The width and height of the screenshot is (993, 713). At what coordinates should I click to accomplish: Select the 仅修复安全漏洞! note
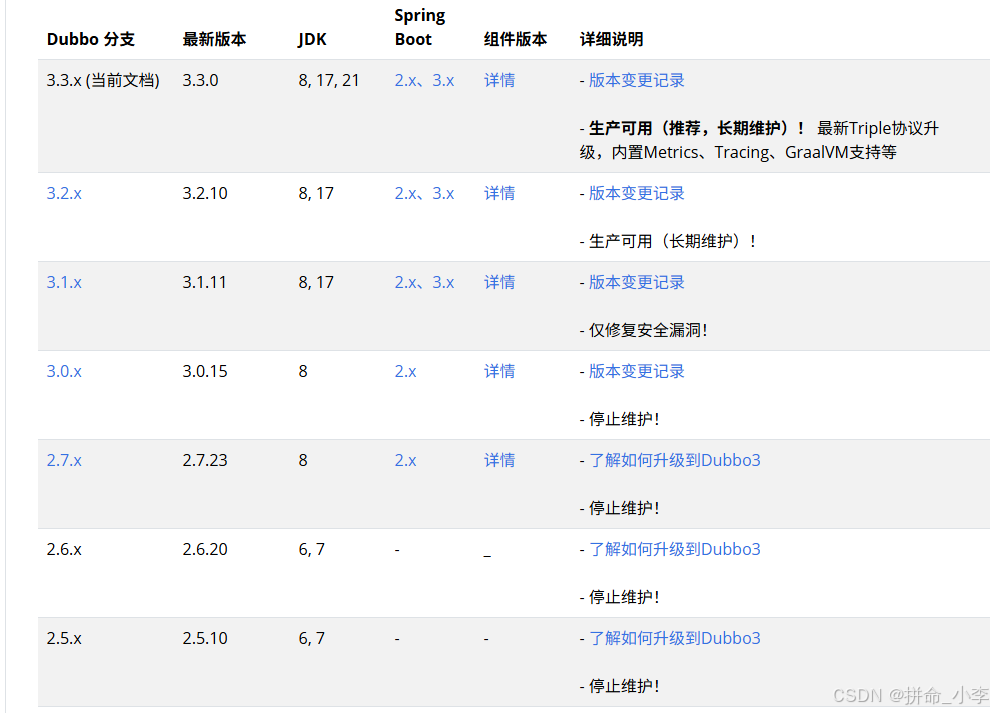pos(648,330)
